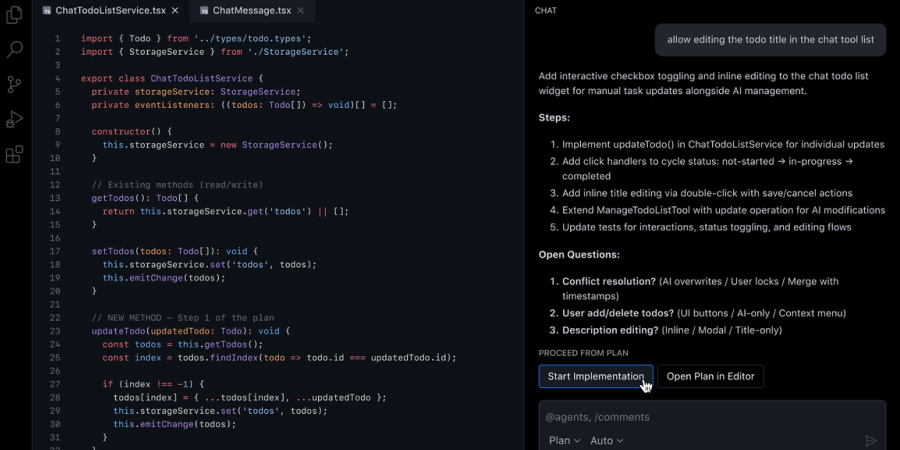Switch to the ChatMessage.tsx tab
900x450 pixels.
point(251,10)
